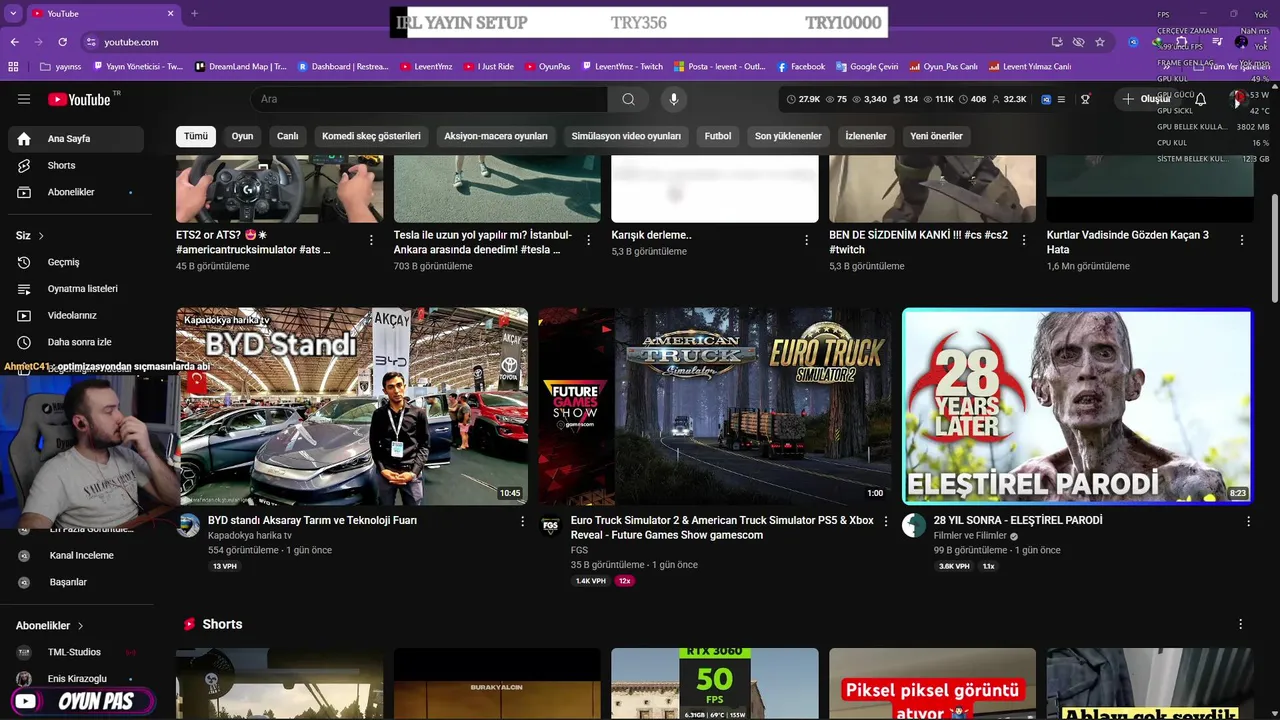Open the account avatar menu
The height and width of the screenshot is (720, 1280).
1241,99
